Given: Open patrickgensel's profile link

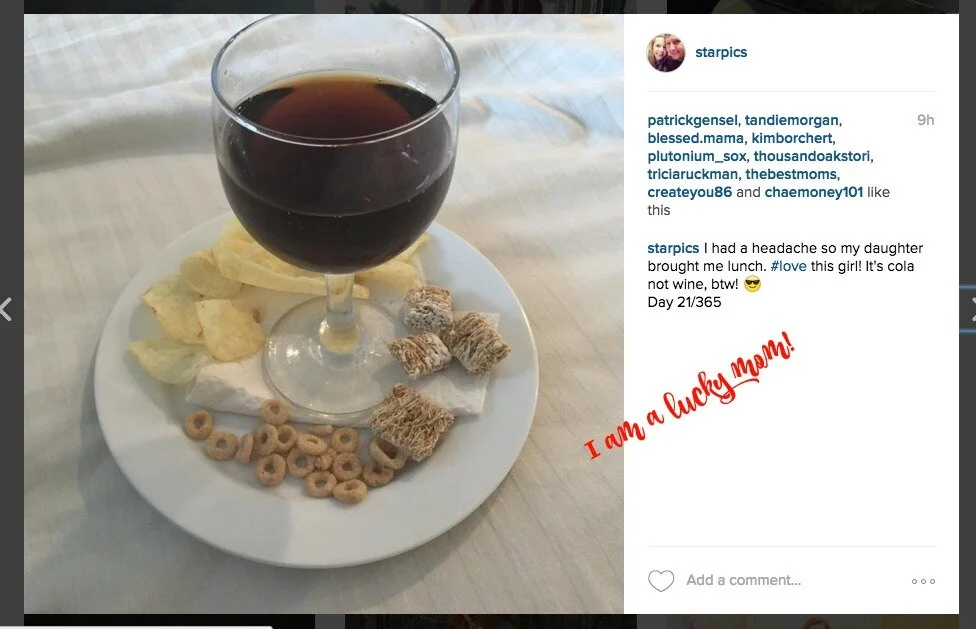Looking at the screenshot, I should [692, 120].
